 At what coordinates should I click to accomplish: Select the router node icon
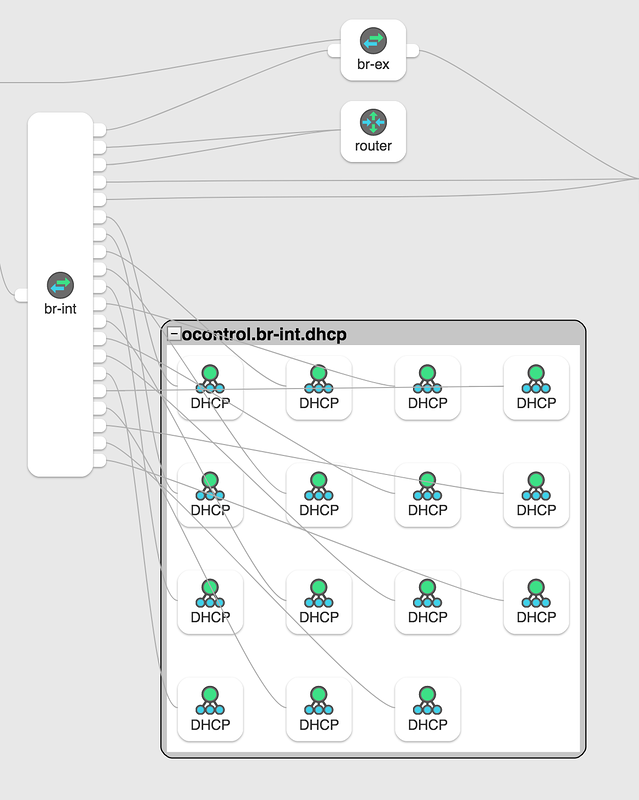[x=373, y=122]
